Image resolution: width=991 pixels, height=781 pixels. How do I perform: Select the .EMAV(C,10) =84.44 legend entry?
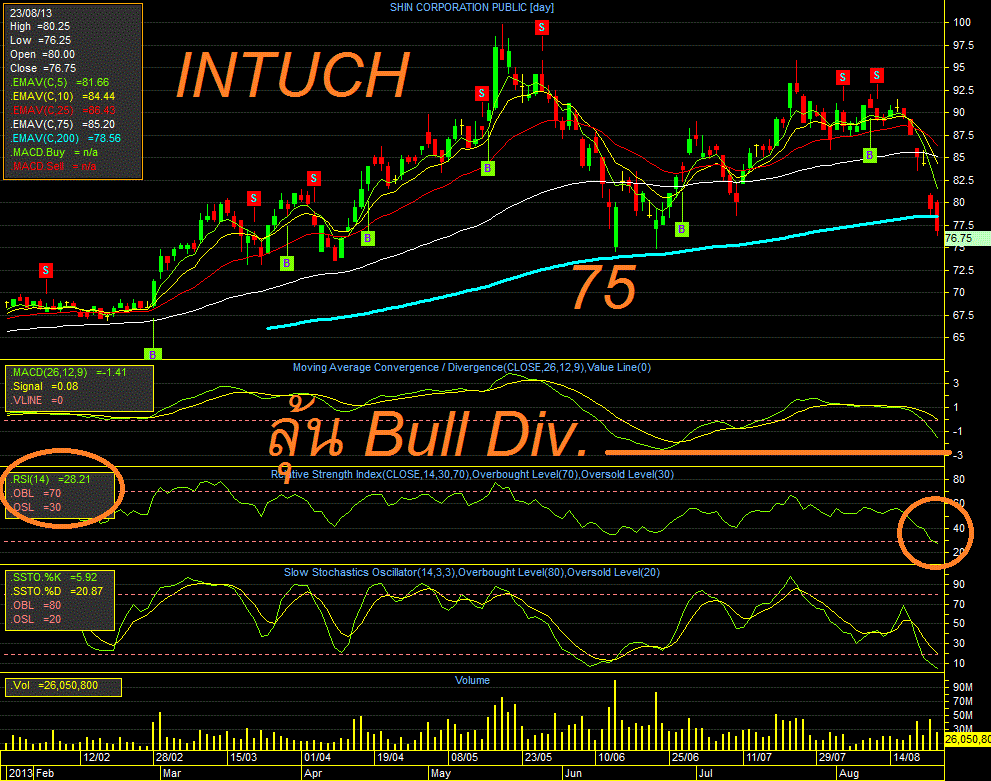(x=63, y=96)
